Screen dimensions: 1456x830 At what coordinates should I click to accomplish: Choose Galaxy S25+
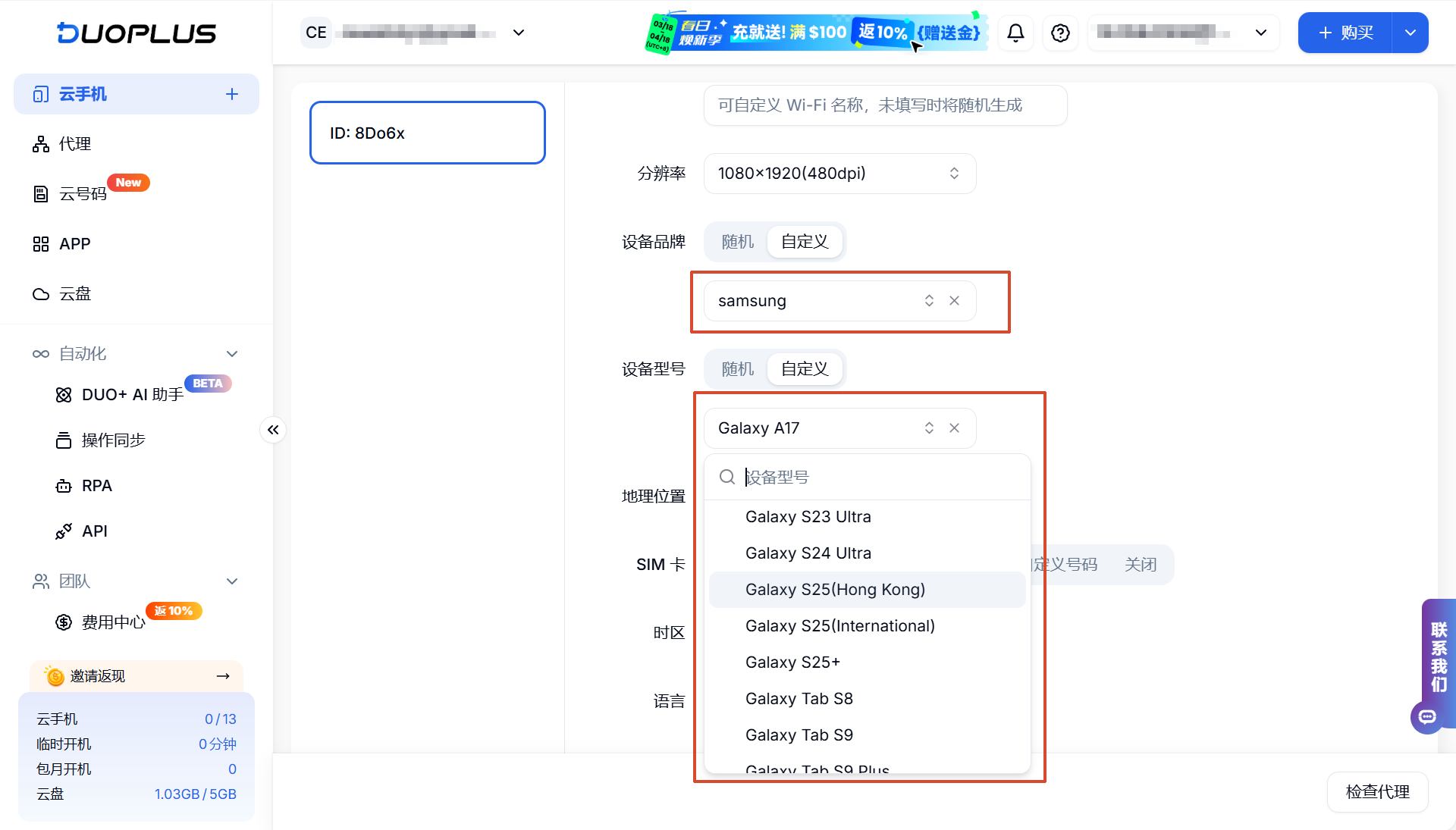[868, 662]
